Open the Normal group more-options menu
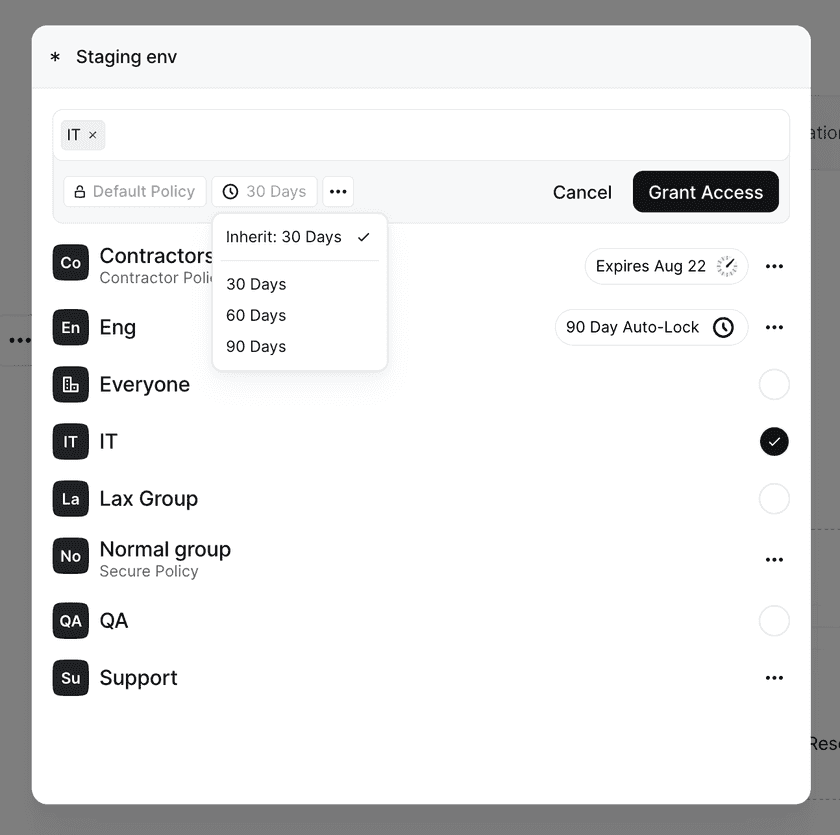Image resolution: width=840 pixels, height=835 pixels. pyautogui.click(x=774, y=559)
